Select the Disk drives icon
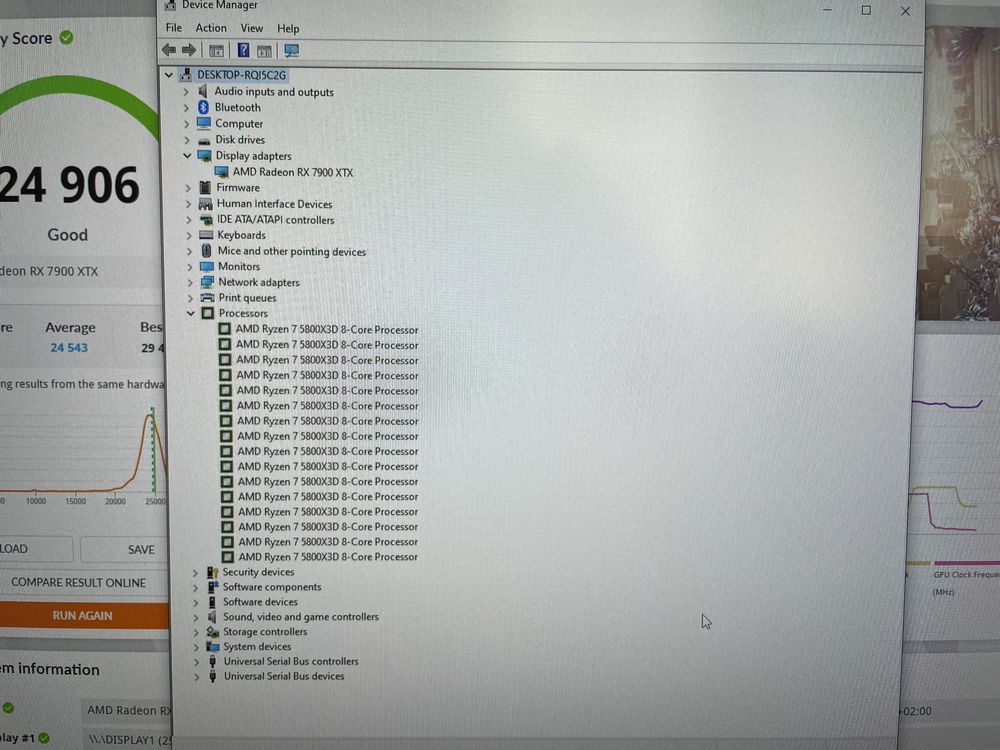1000x750 pixels. [204, 140]
